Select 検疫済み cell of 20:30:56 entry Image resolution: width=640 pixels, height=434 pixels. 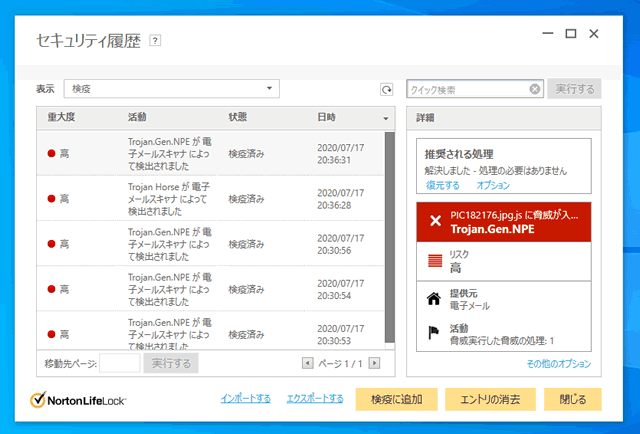point(246,244)
